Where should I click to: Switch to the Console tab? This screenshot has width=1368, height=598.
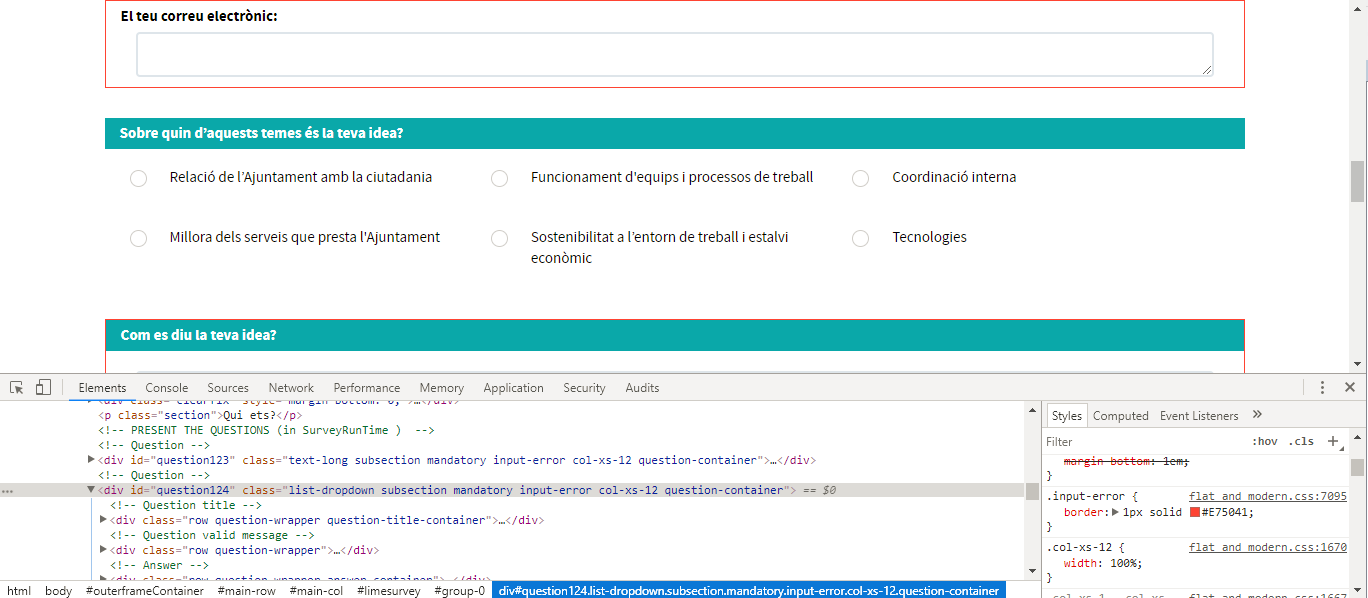pos(166,388)
